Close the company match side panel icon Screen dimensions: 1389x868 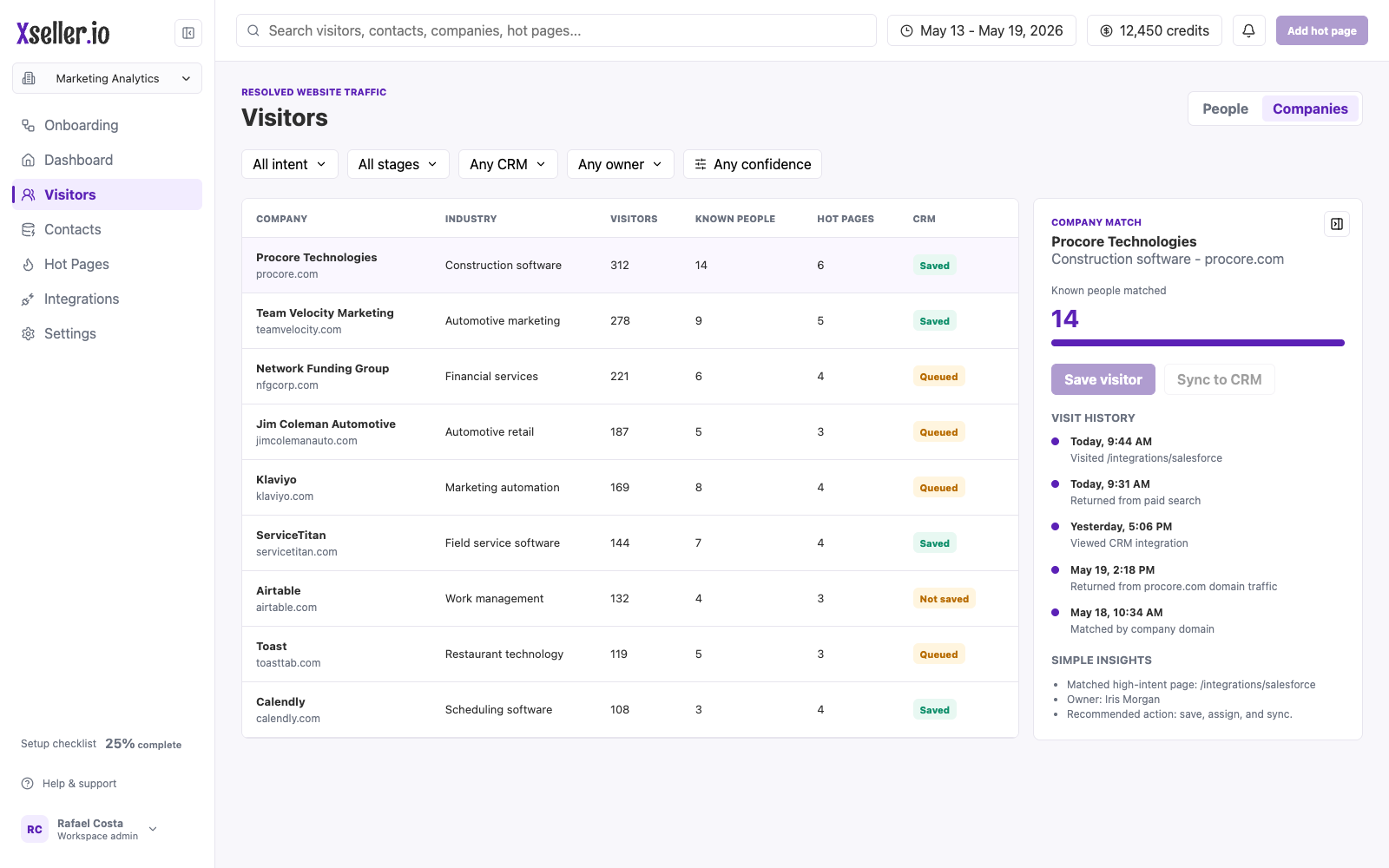(x=1337, y=224)
